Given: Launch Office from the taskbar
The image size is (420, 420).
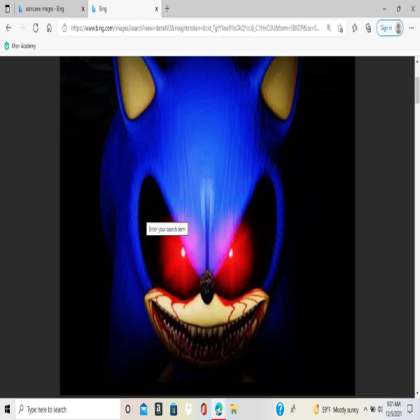Looking at the screenshot, I should [204, 409].
